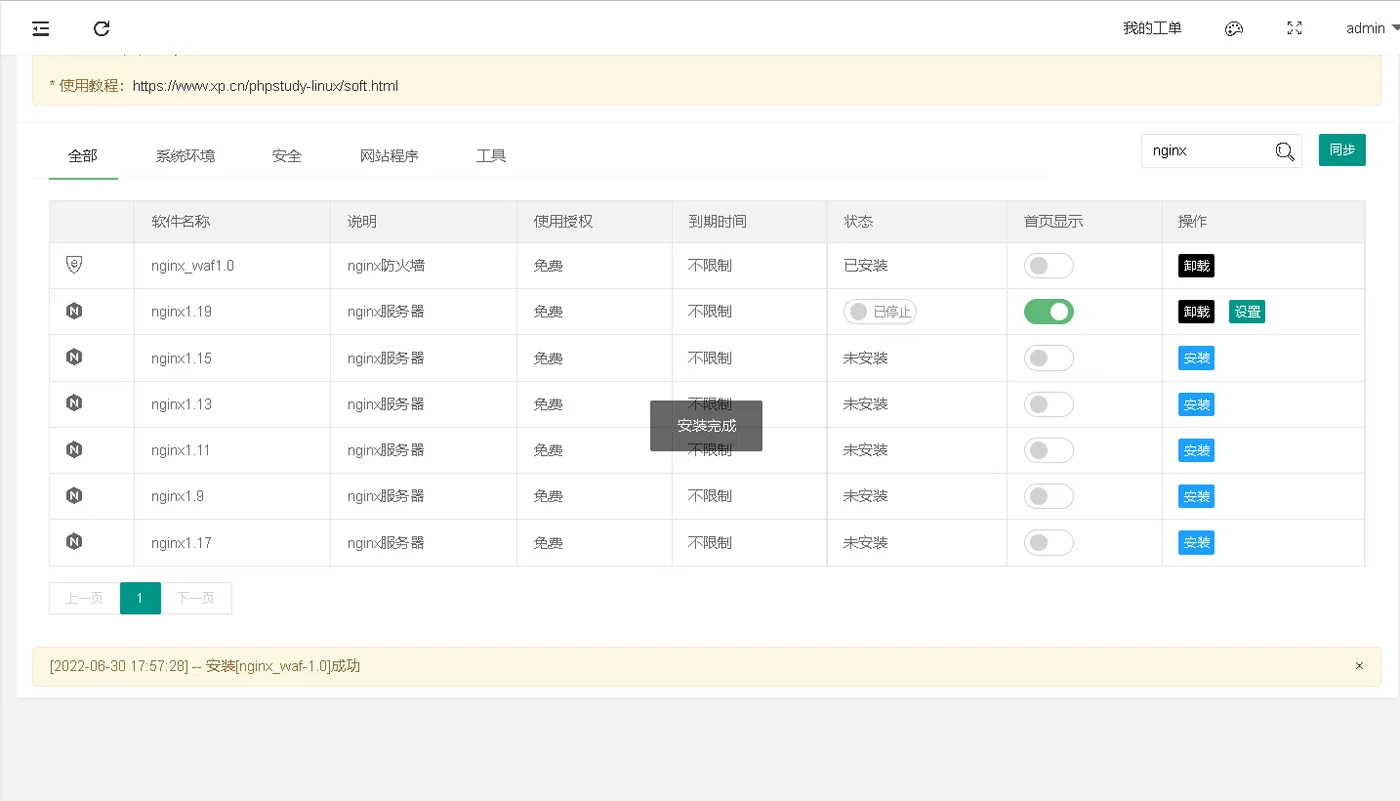The width and height of the screenshot is (1400, 801).
Task: Enable homepage display for nginx1.15
Action: tap(1049, 358)
